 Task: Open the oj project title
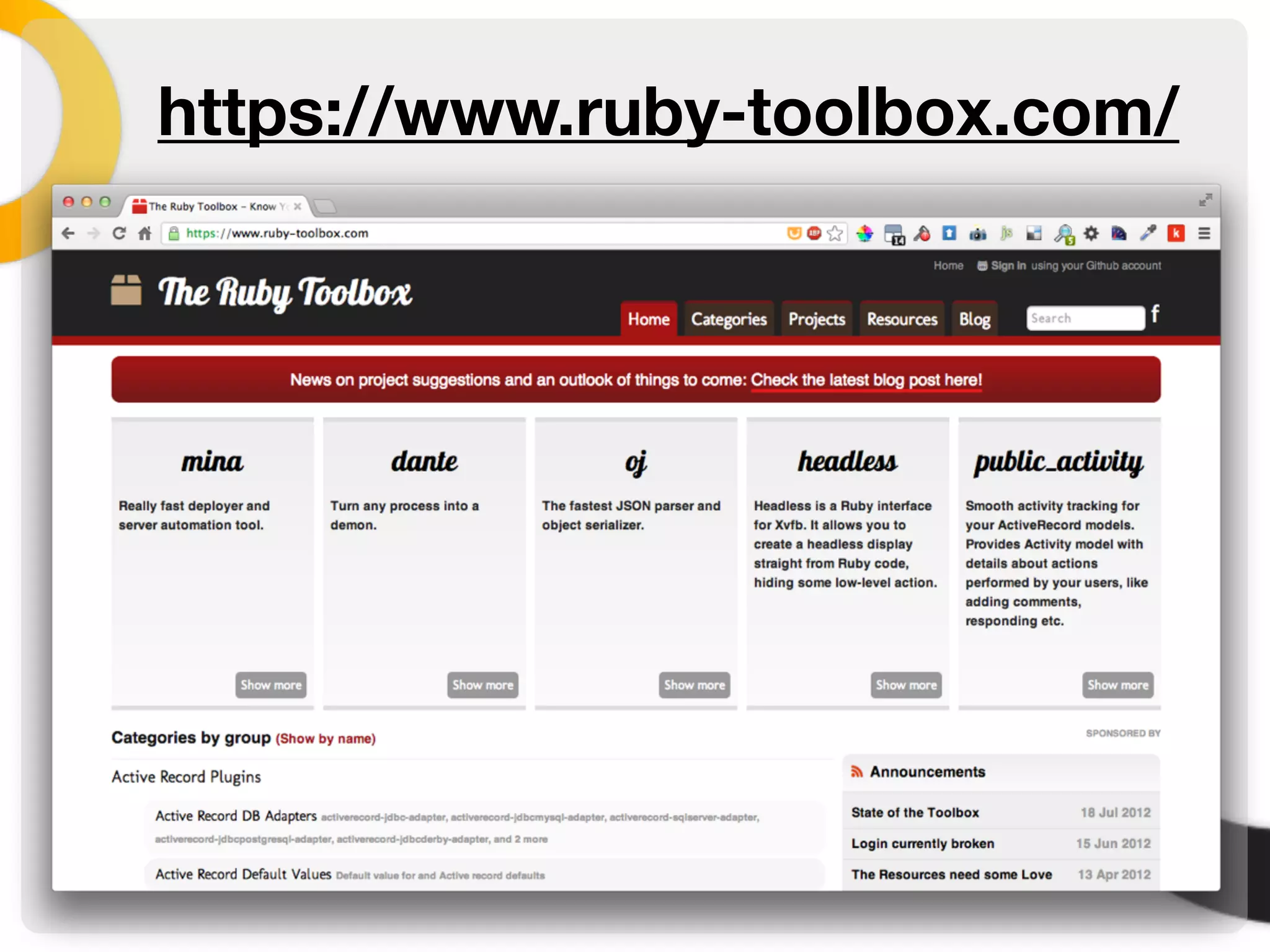click(636, 462)
